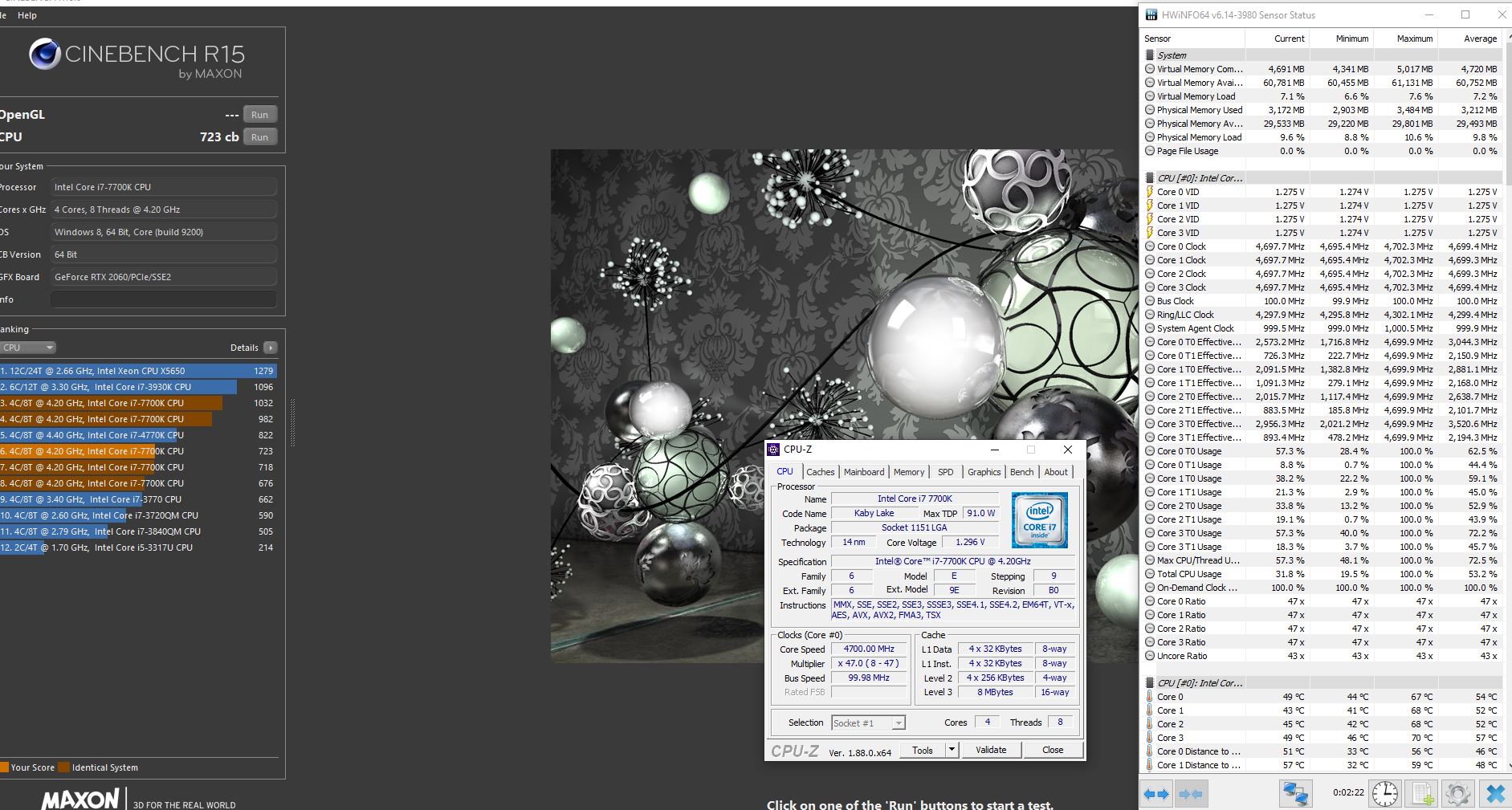
Task: Click the CPU-Z Validate button
Action: point(991,750)
